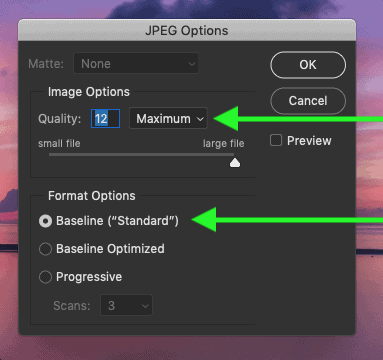
Task: Click the Preview text label
Action: (309, 141)
